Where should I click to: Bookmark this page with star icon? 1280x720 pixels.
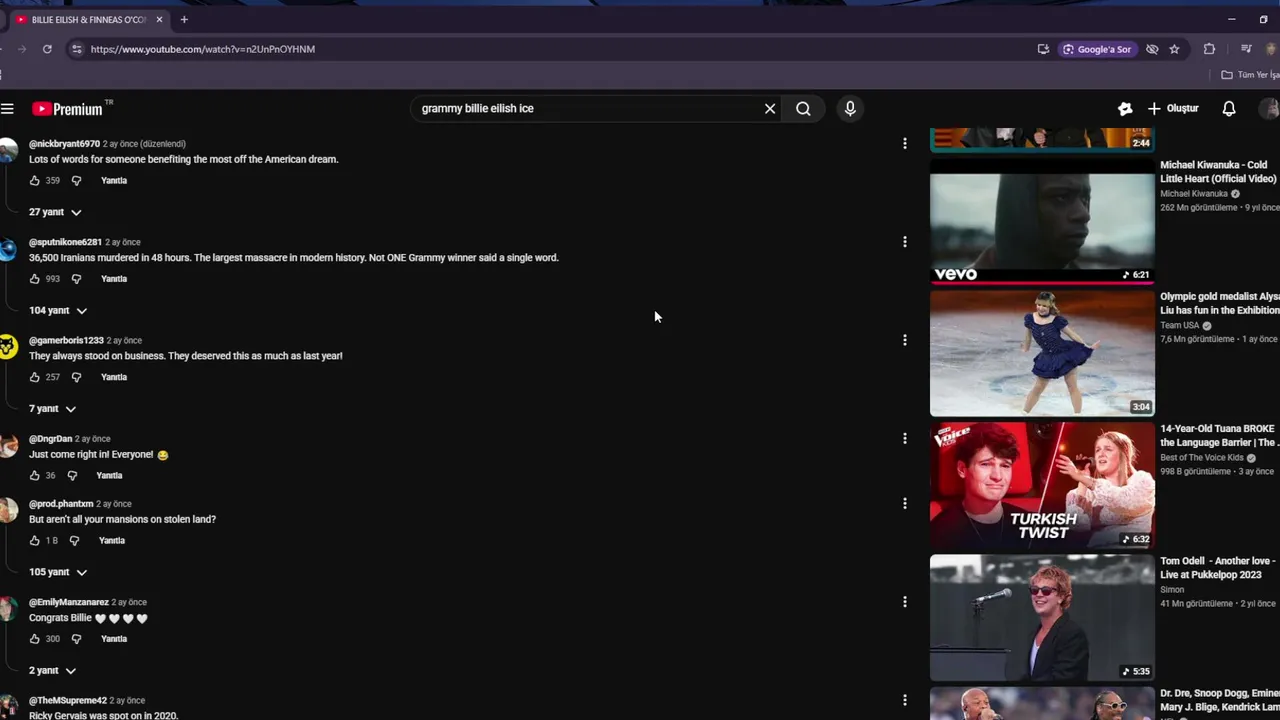point(1174,49)
